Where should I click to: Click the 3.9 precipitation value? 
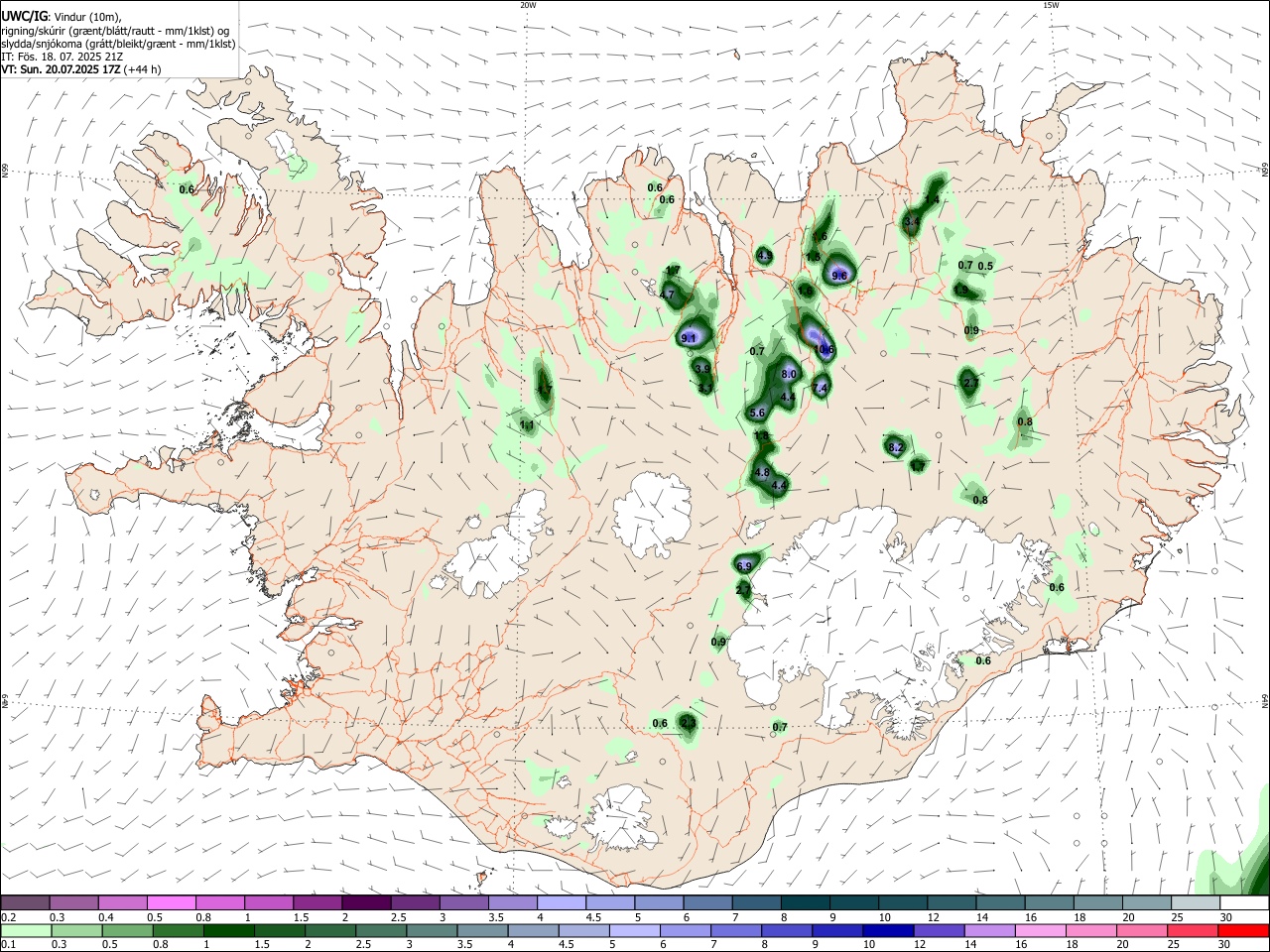click(702, 368)
